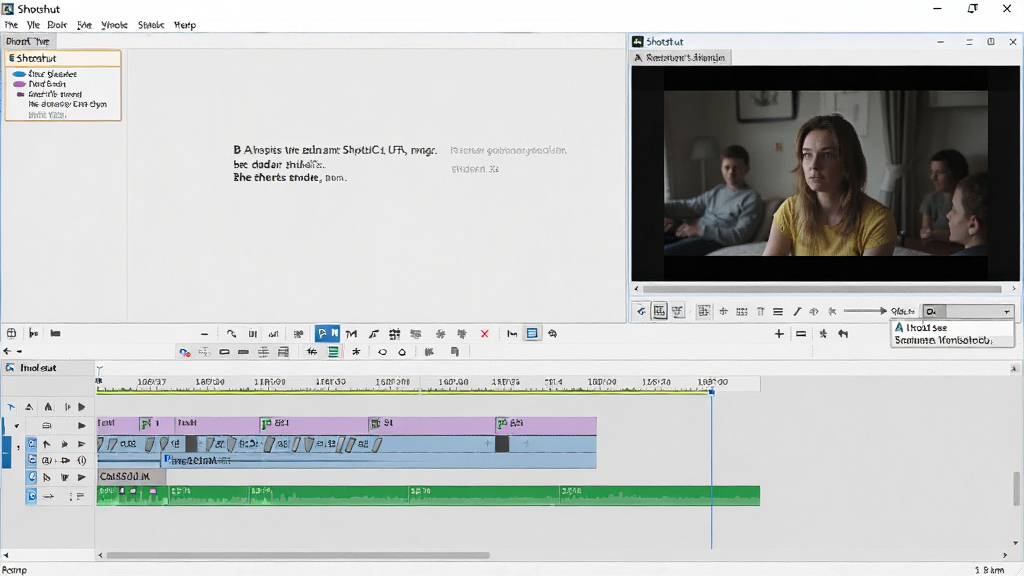
Task: Click the red X icon in timeline toolbar
Action: click(x=485, y=334)
